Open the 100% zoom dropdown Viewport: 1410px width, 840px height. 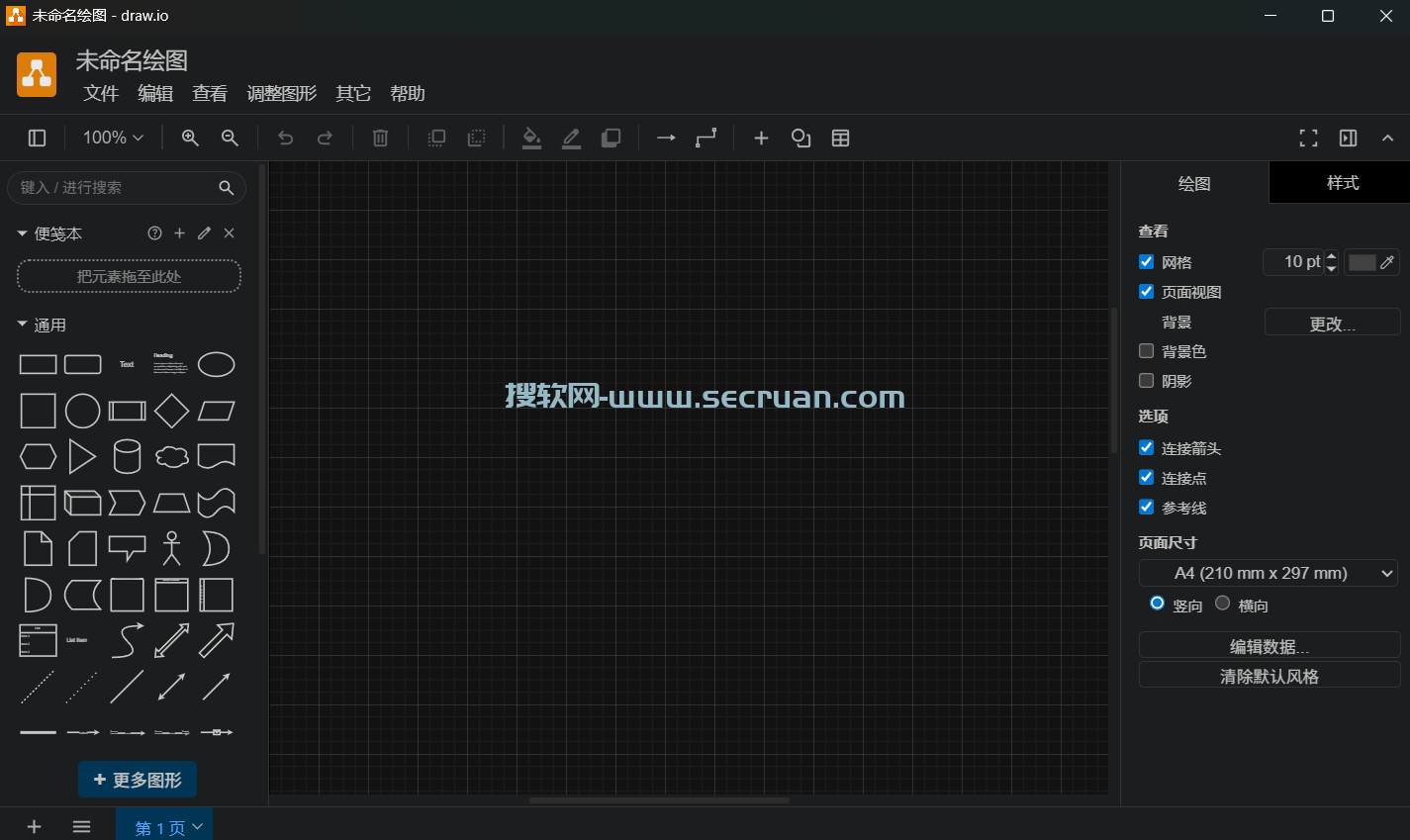coord(113,138)
